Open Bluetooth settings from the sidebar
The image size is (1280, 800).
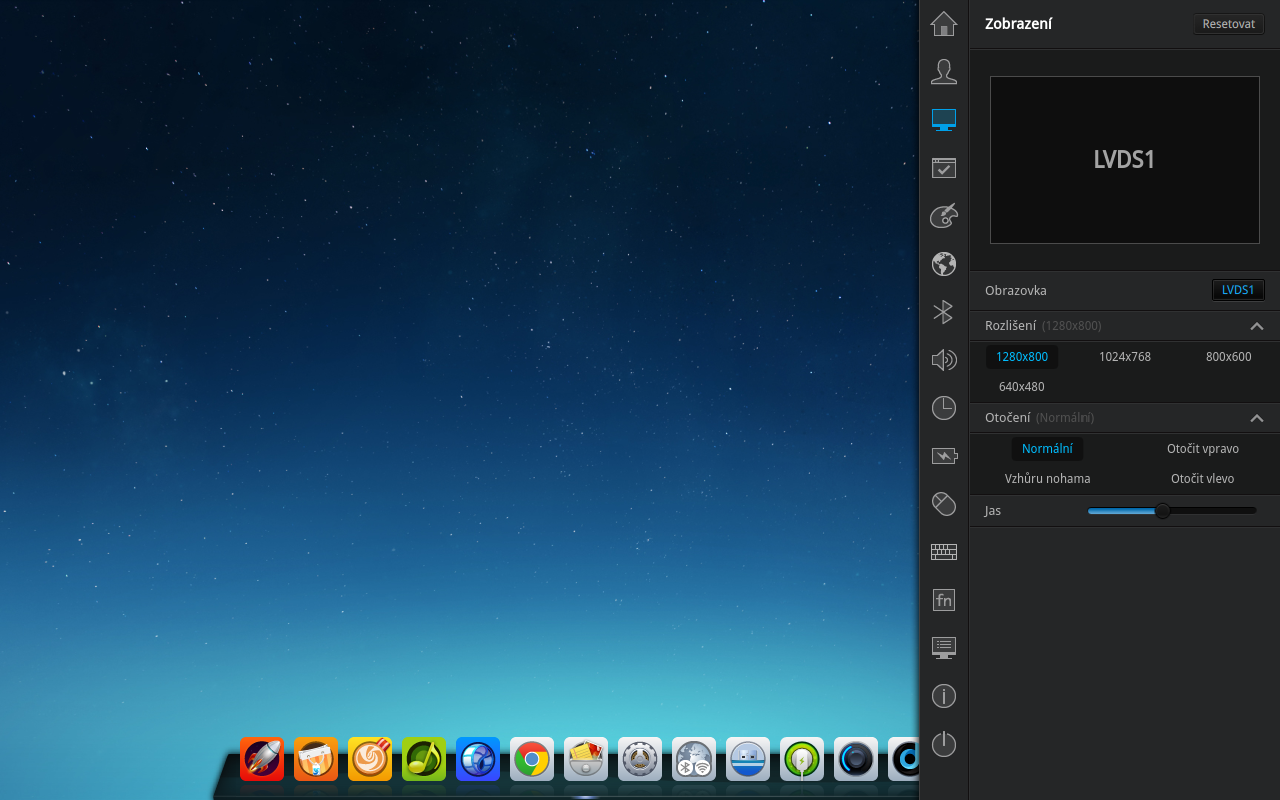(943, 312)
